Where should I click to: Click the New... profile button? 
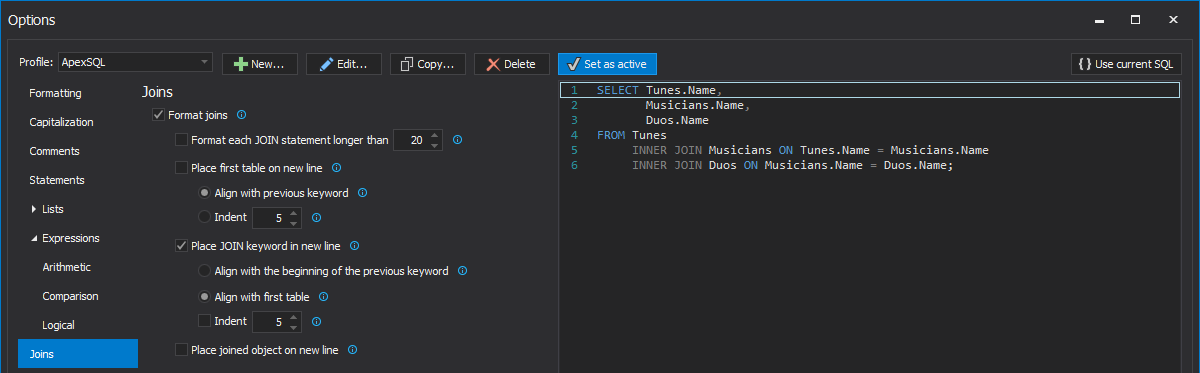tap(260, 64)
